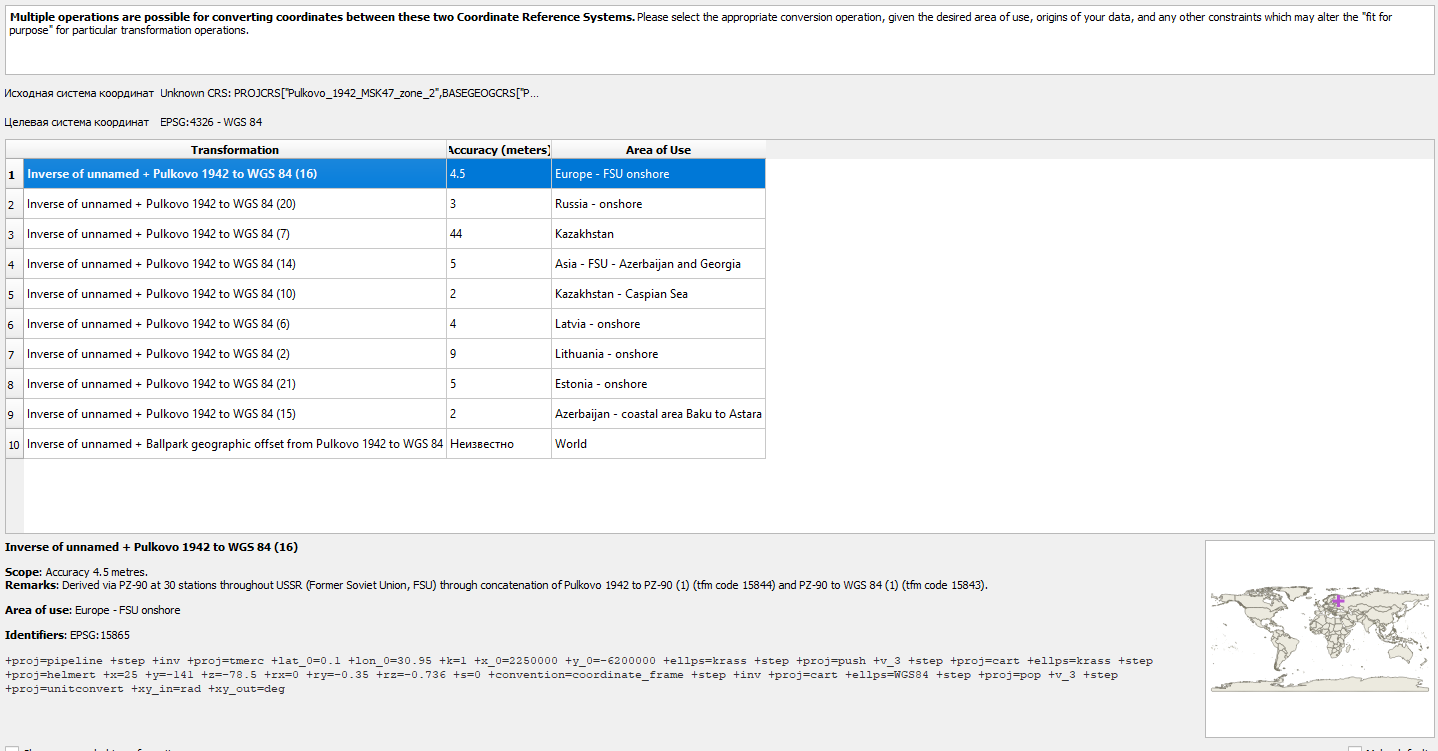Choose the Ballpark geographic offset transformation
The image size is (1438, 751).
click(235, 444)
